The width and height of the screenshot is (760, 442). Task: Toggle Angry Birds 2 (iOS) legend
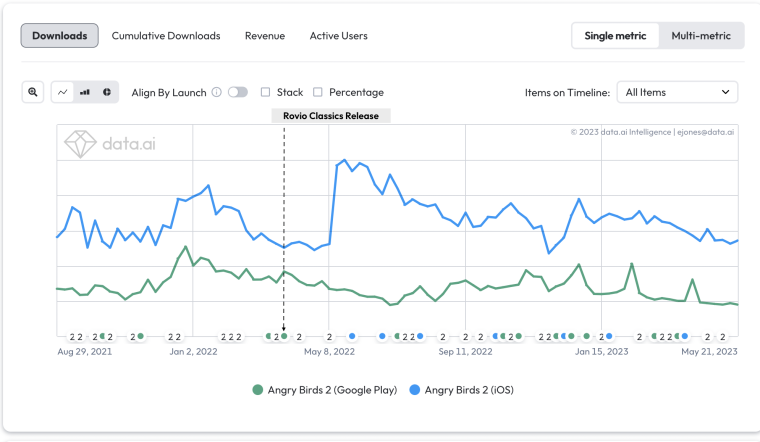click(x=461, y=390)
